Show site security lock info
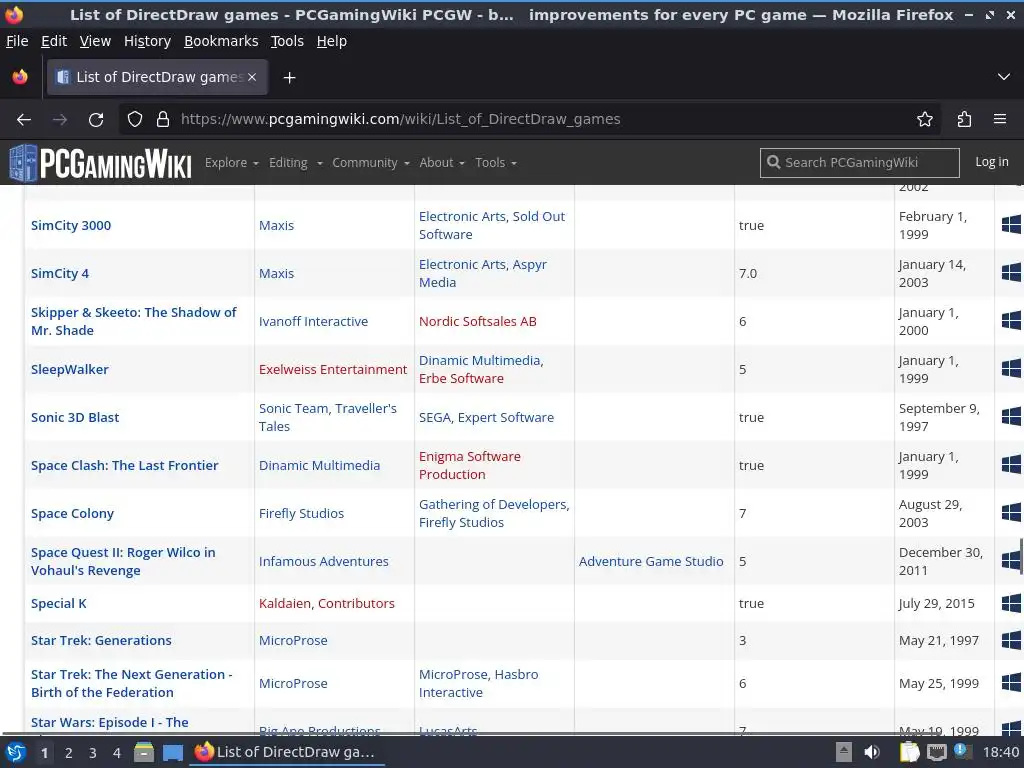This screenshot has width=1024, height=768. tap(163, 120)
